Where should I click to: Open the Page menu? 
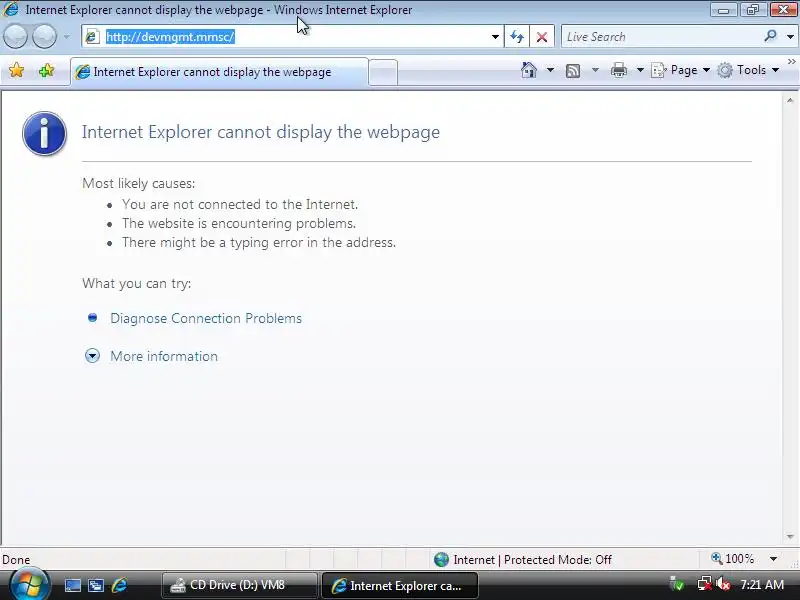point(681,70)
